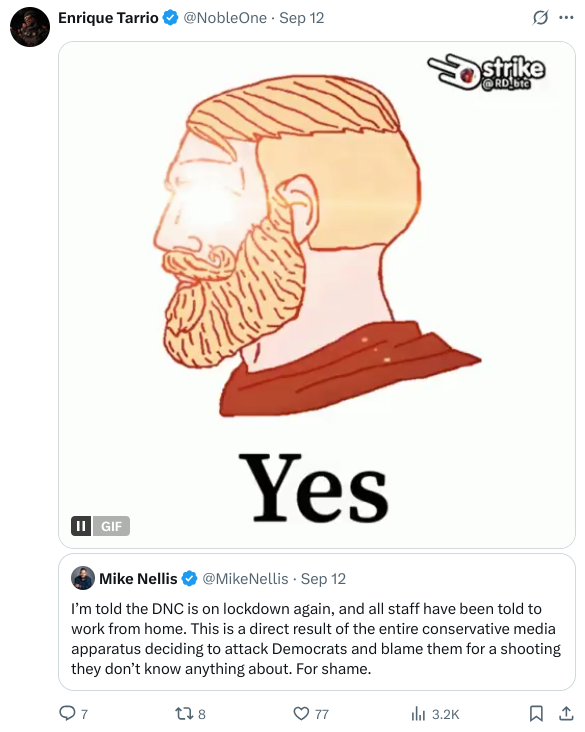View analytics showing 3.2K views
585x732 pixels.
[435, 714]
